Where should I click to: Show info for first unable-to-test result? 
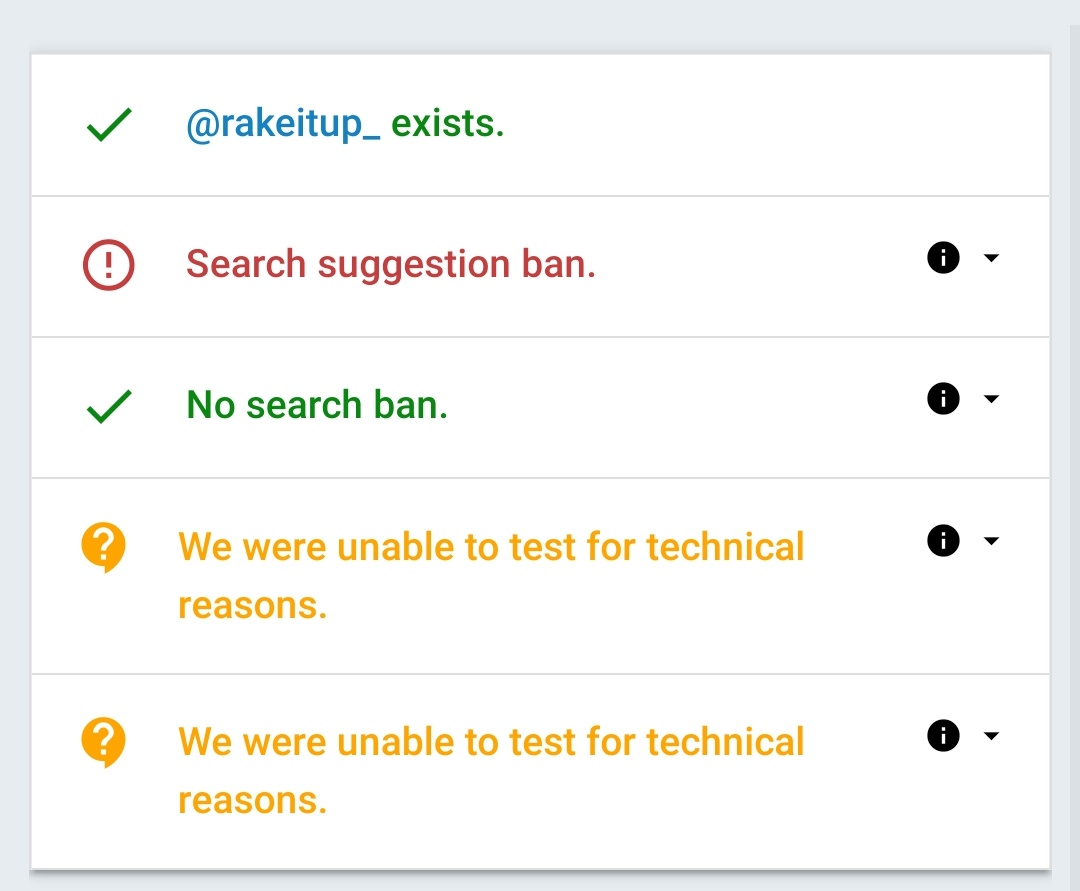pyautogui.click(x=943, y=541)
